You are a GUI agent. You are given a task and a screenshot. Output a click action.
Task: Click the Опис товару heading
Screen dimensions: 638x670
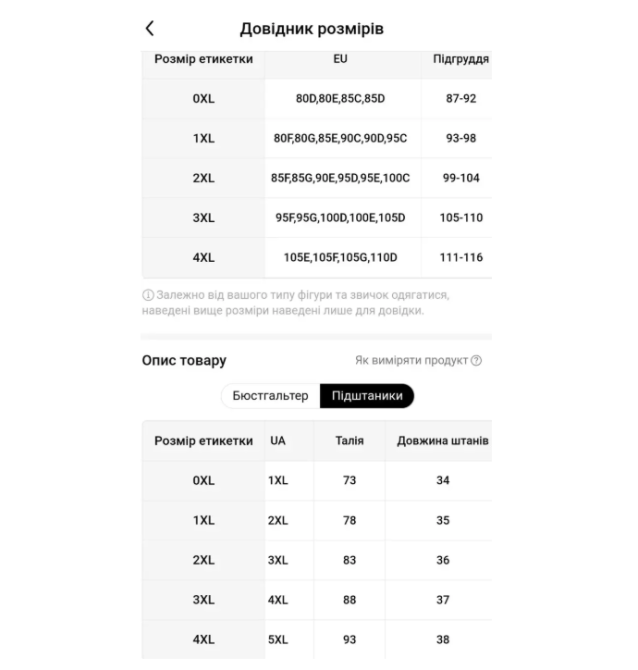coord(184,361)
